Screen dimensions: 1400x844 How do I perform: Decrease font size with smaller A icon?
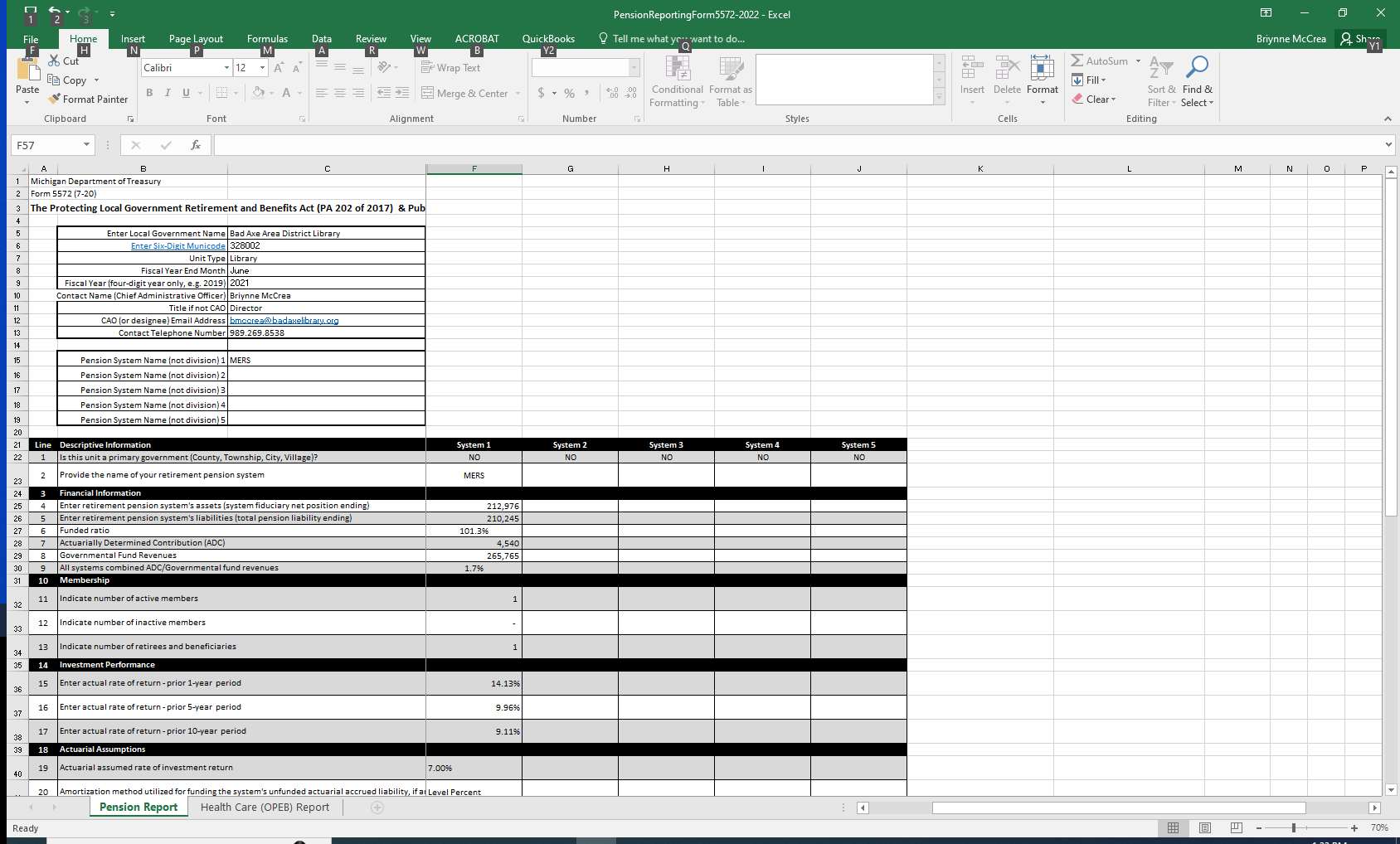tap(297, 68)
